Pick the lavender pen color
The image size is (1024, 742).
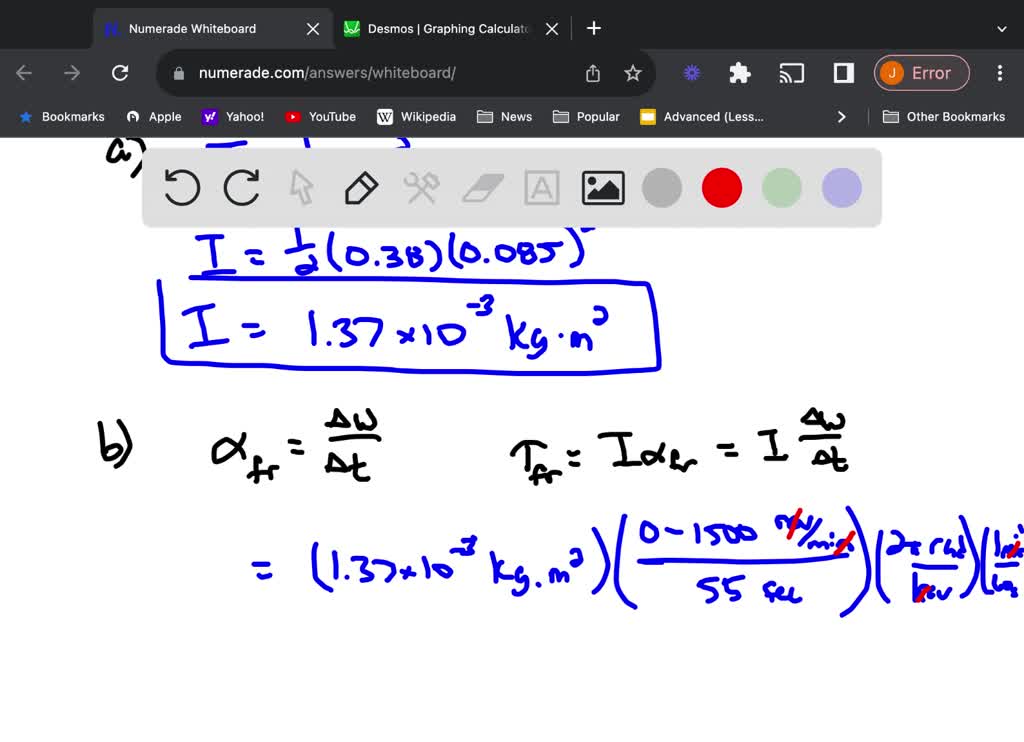pos(842,188)
